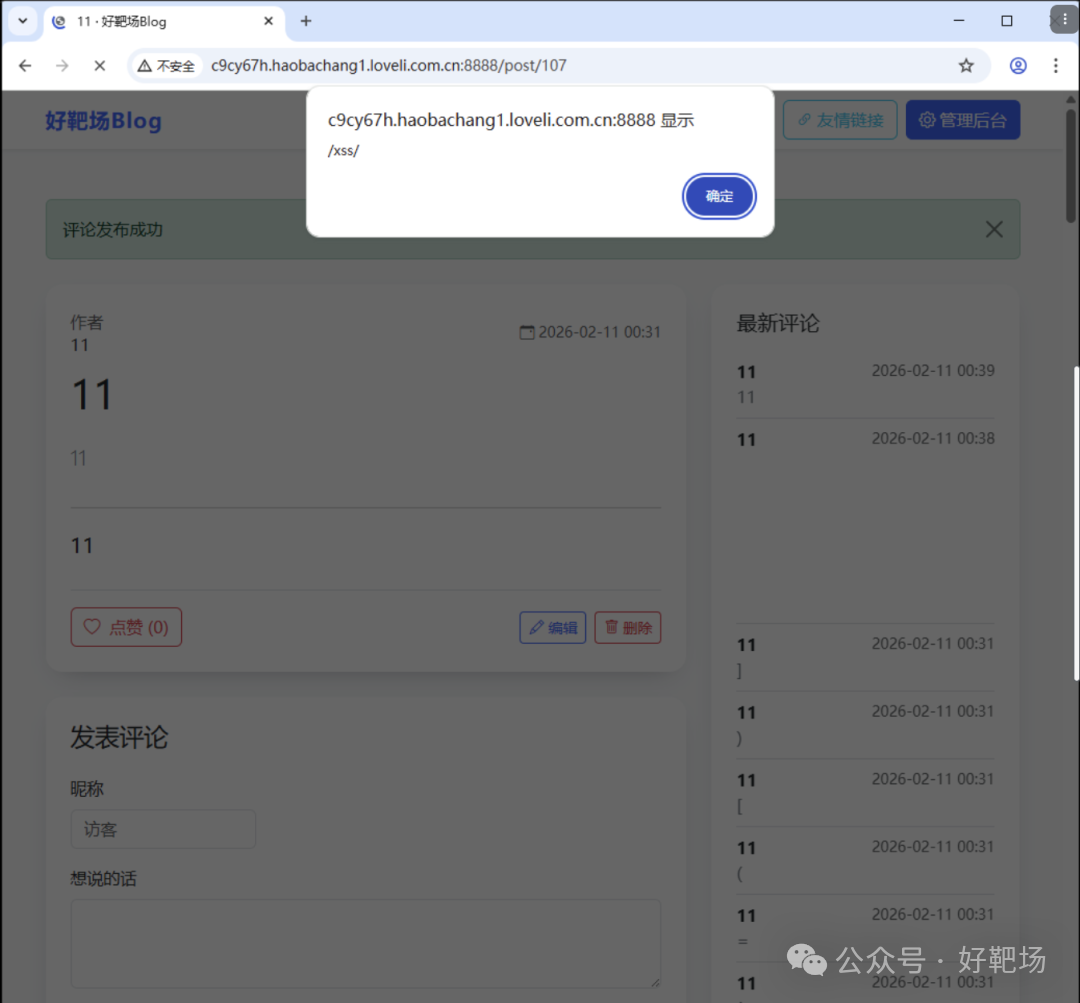Minimize the browser window
The height and width of the screenshot is (1003, 1080).
pos(958,21)
